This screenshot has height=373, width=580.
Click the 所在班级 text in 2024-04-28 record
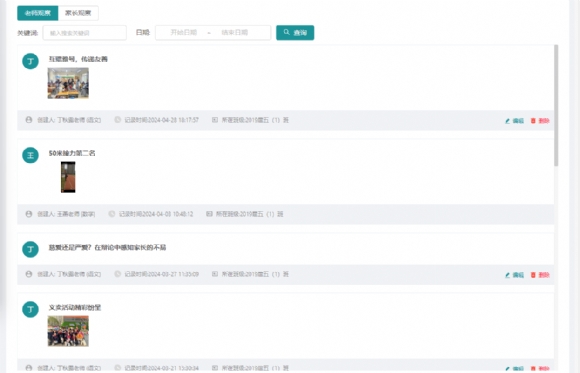[x=255, y=120]
